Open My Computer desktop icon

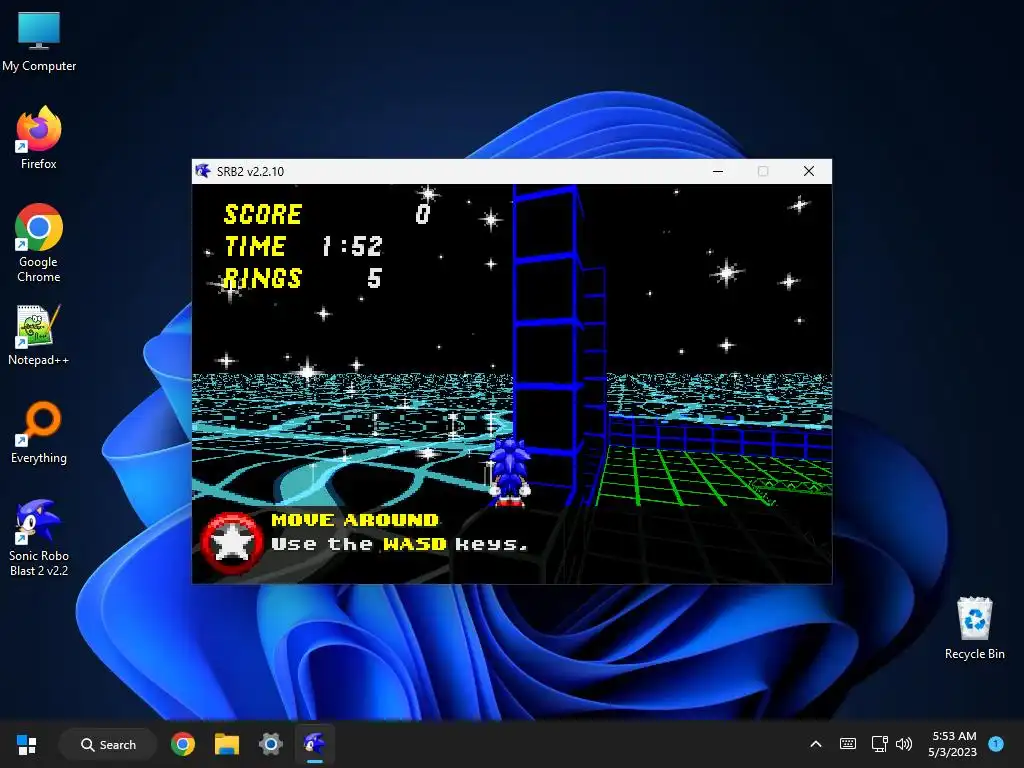[x=39, y=42]
